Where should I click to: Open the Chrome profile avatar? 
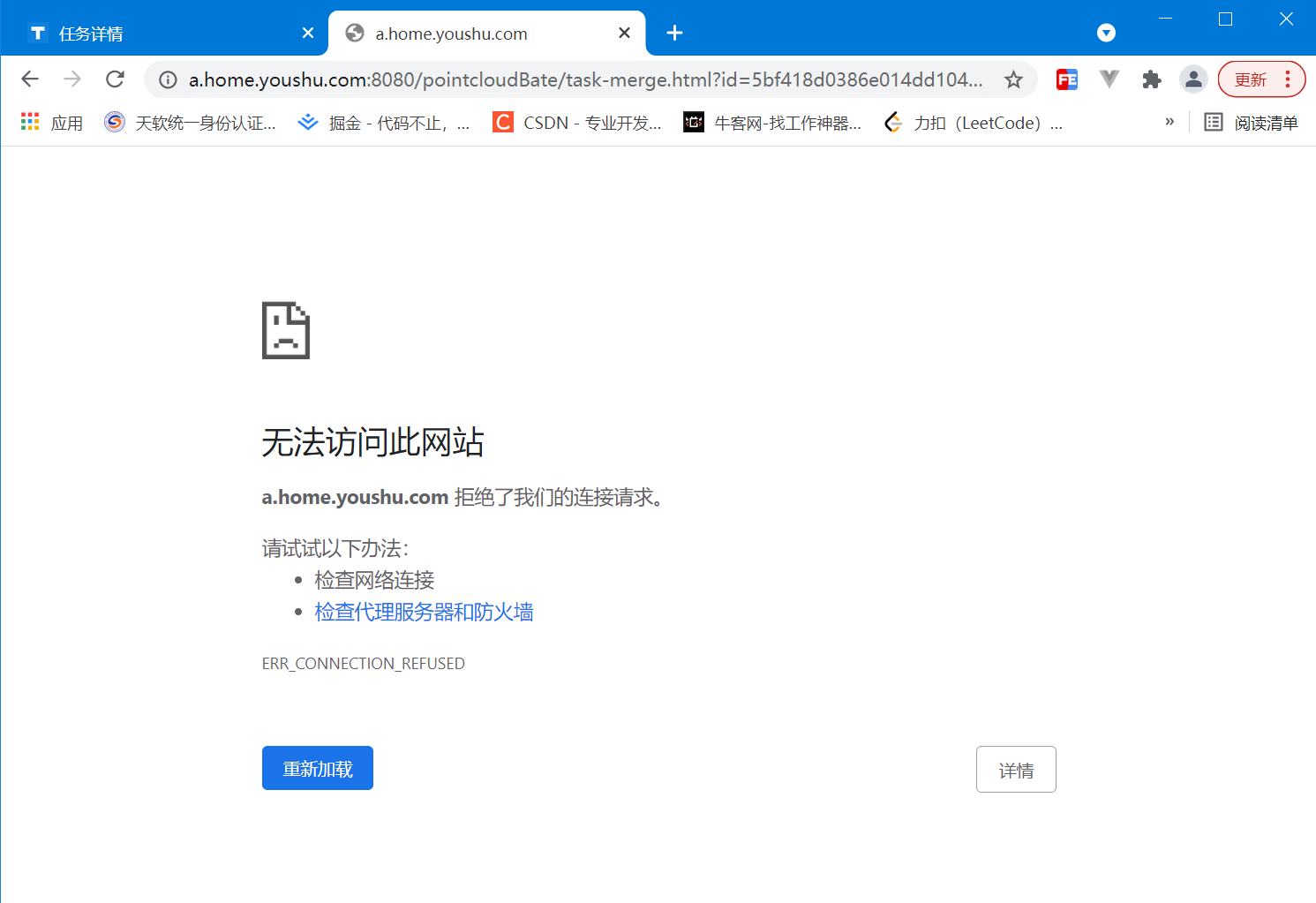pos(1193,79)
